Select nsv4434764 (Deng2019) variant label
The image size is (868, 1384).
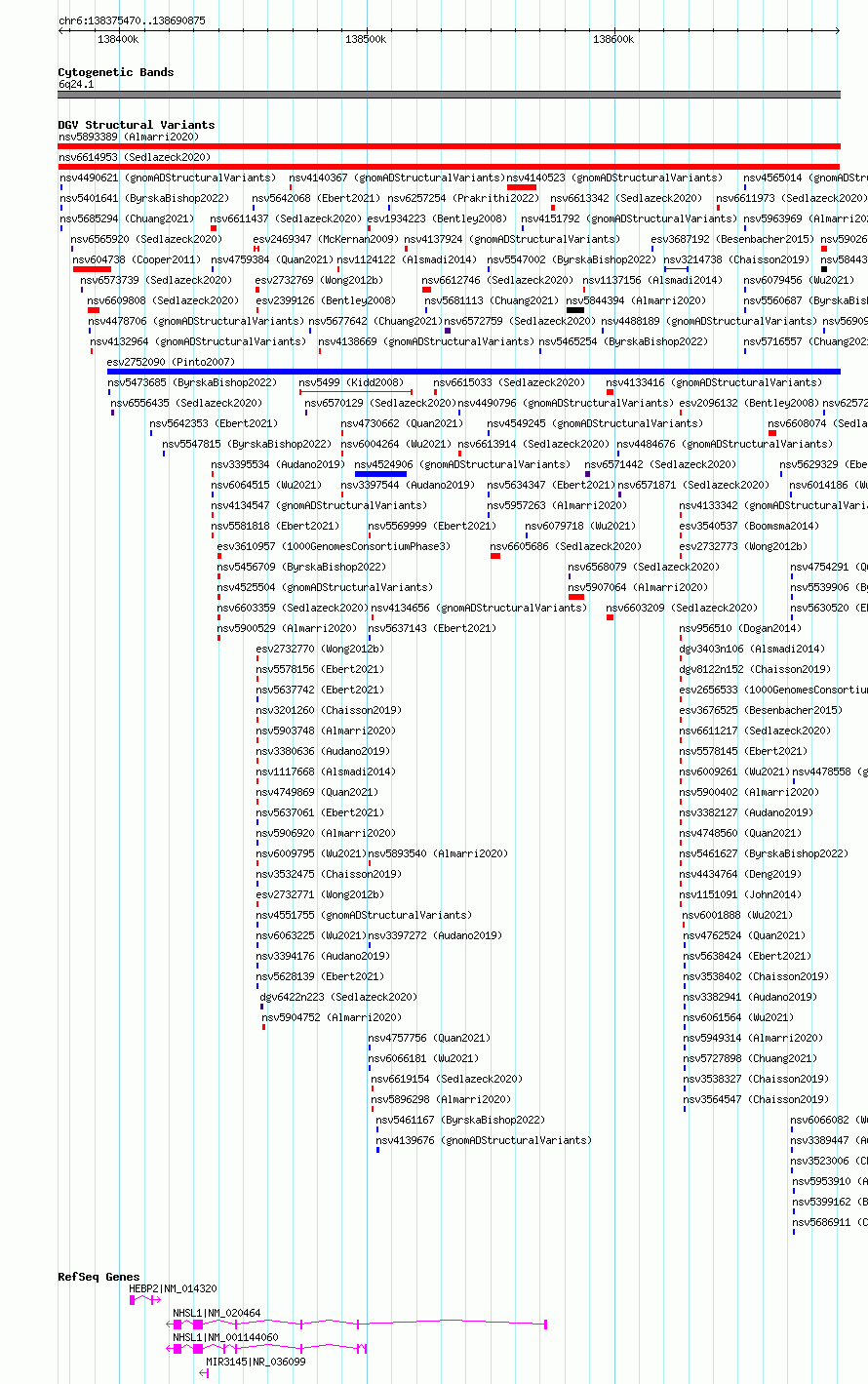pyautogui.click(x=740, y=874)
